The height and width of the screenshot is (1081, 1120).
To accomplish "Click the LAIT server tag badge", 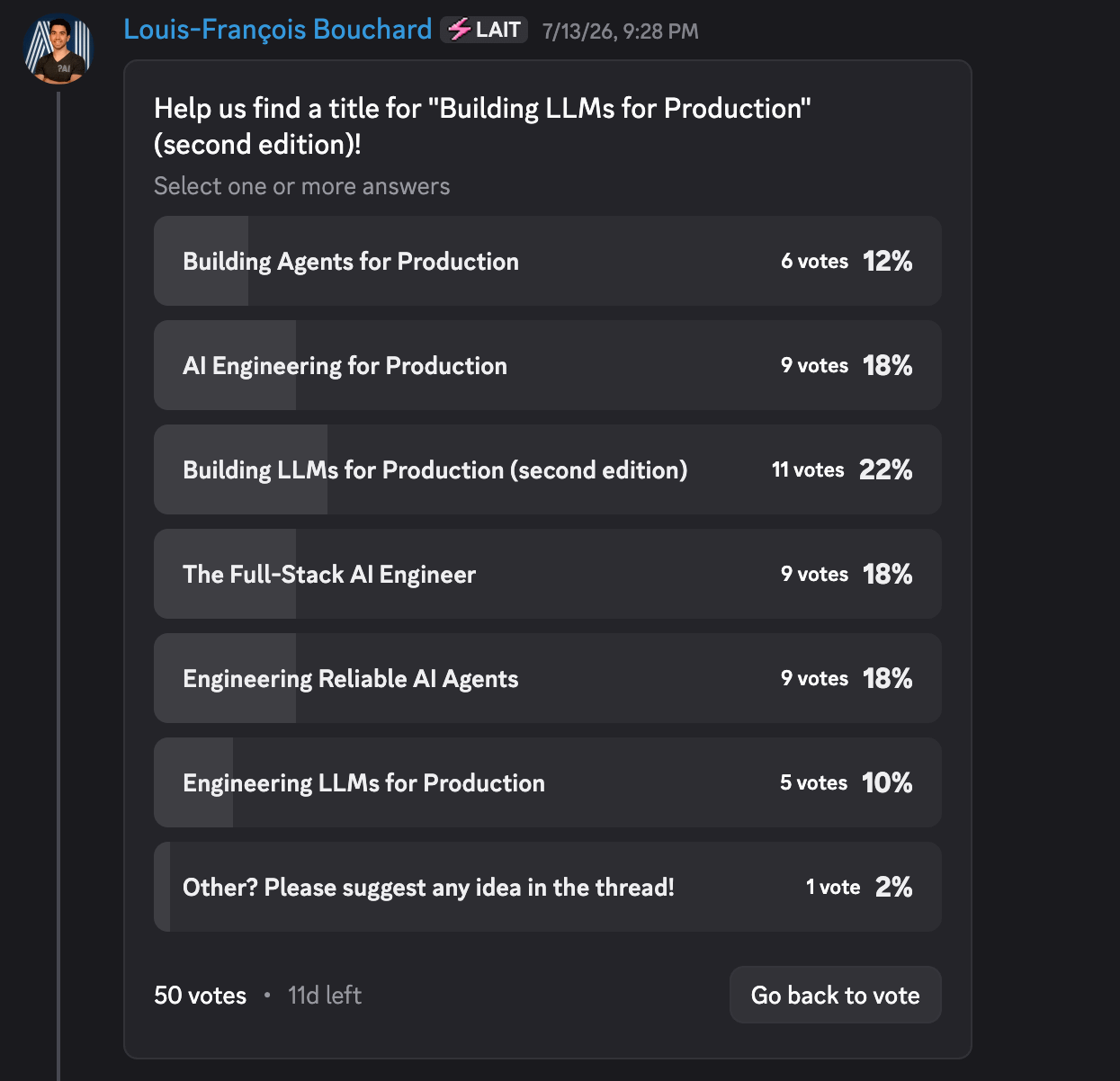I will coord(484,30).
